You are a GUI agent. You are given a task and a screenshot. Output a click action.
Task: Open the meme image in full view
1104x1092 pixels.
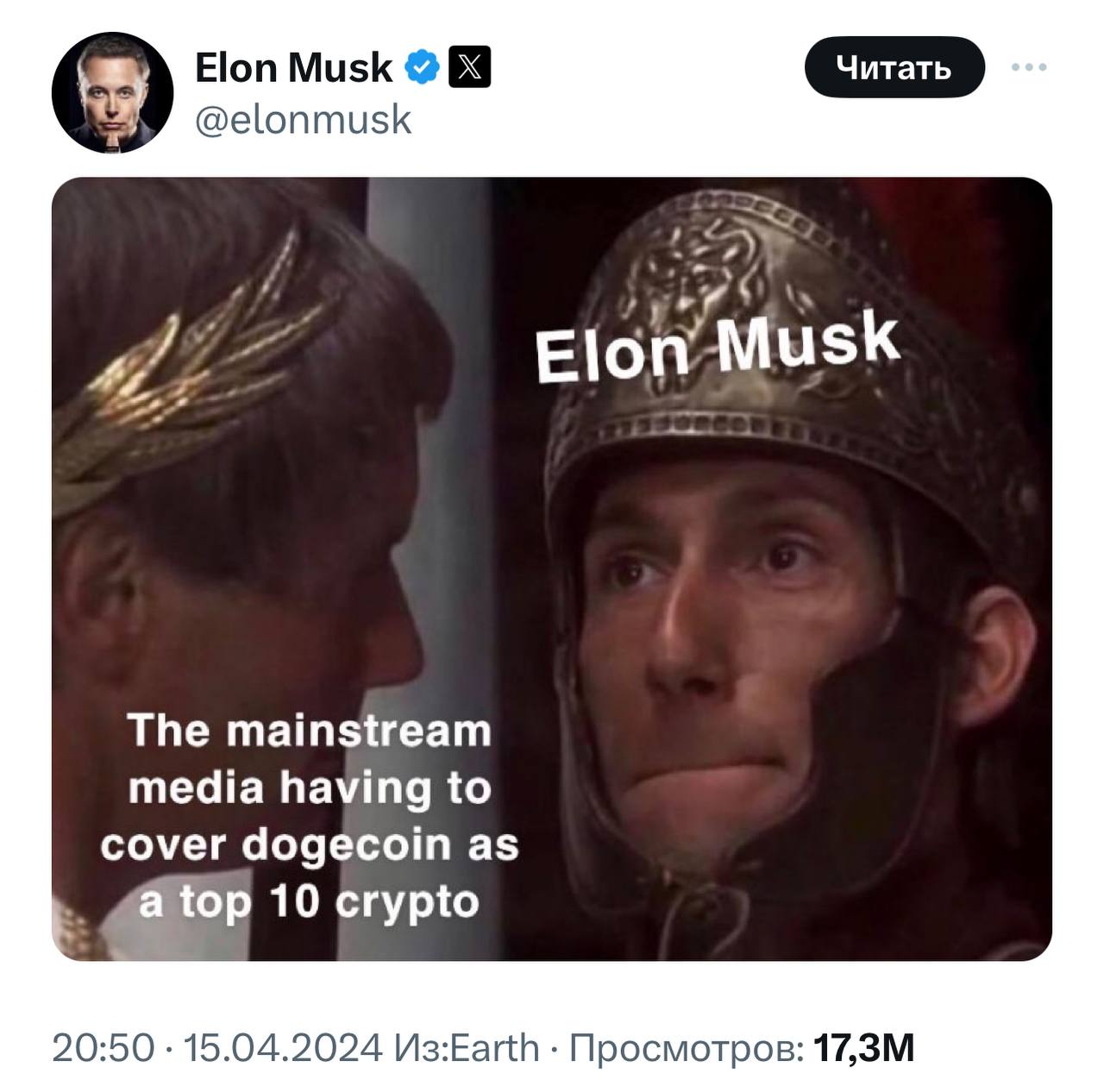coord(552,569)
